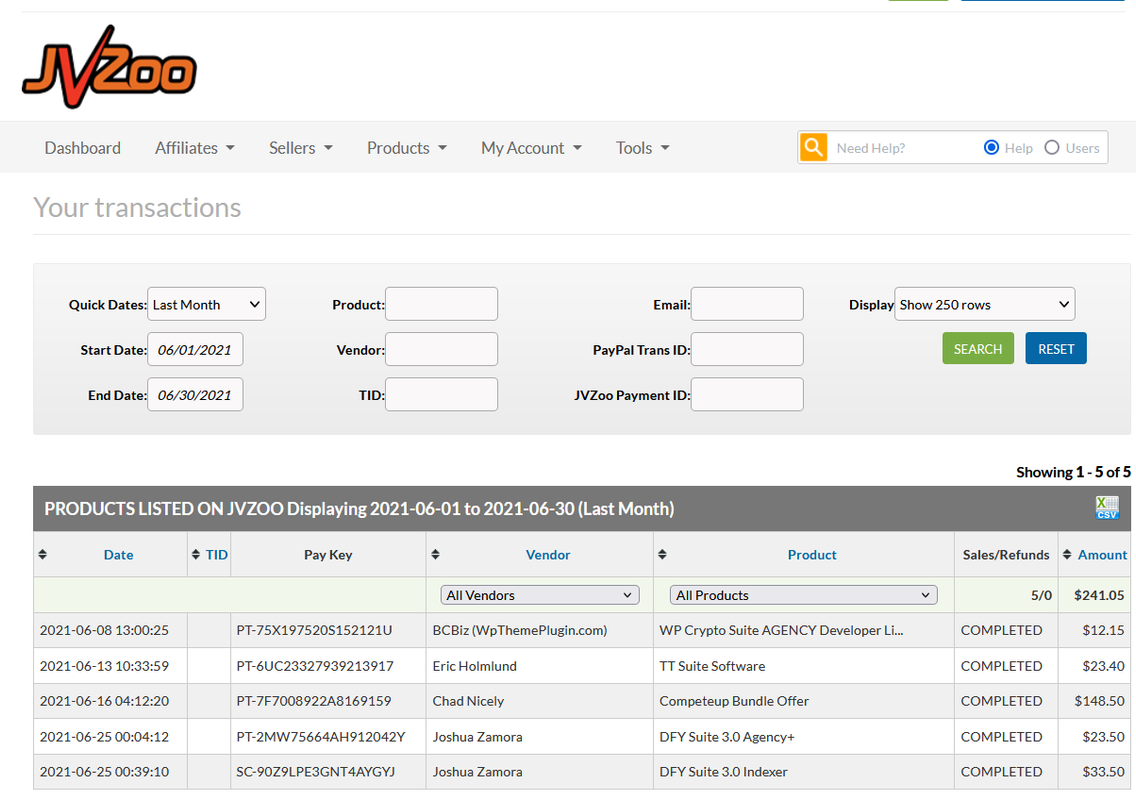
Task: Expand the My Account menu
Action: [x=531, y=148]
